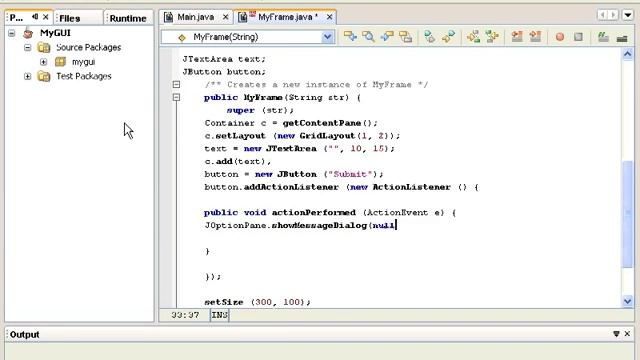Click the editor vertical scrollbar thumb

click(x=627, y=214)
